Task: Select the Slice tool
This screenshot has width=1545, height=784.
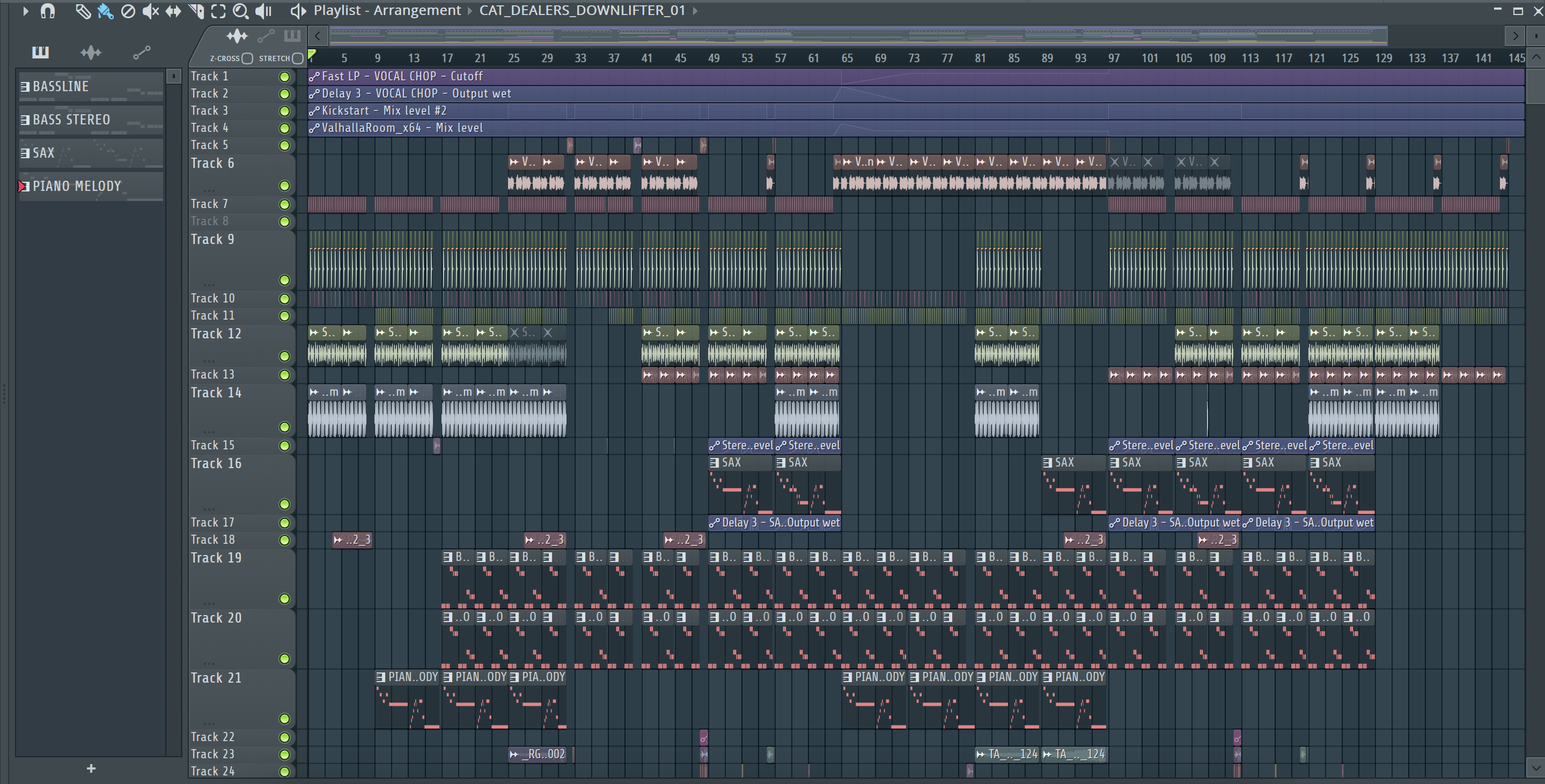Action: [195, 11]
